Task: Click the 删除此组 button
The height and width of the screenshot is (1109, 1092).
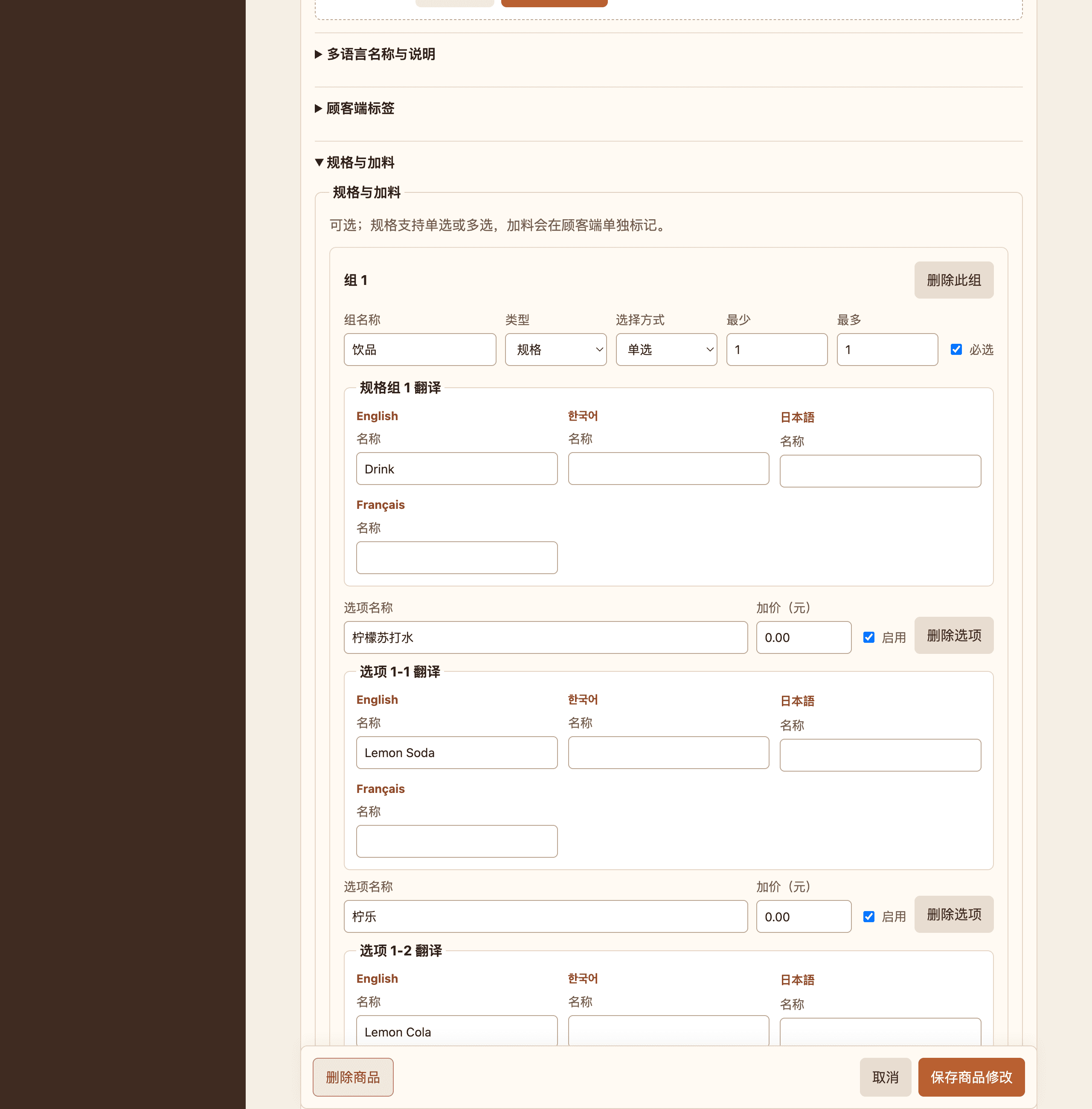Action: (x=953, y=280)
